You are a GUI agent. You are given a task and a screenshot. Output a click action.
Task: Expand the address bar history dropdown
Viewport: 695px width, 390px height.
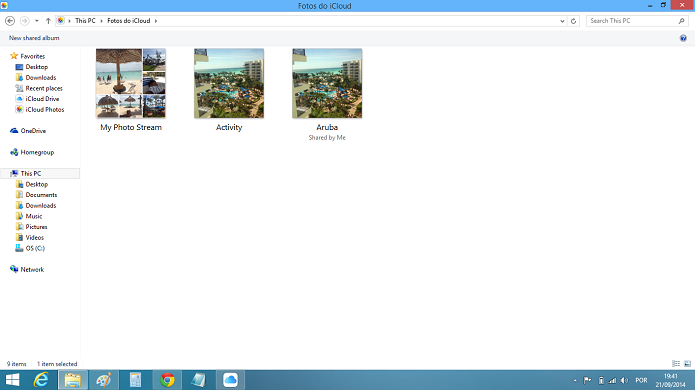point(562,21)
